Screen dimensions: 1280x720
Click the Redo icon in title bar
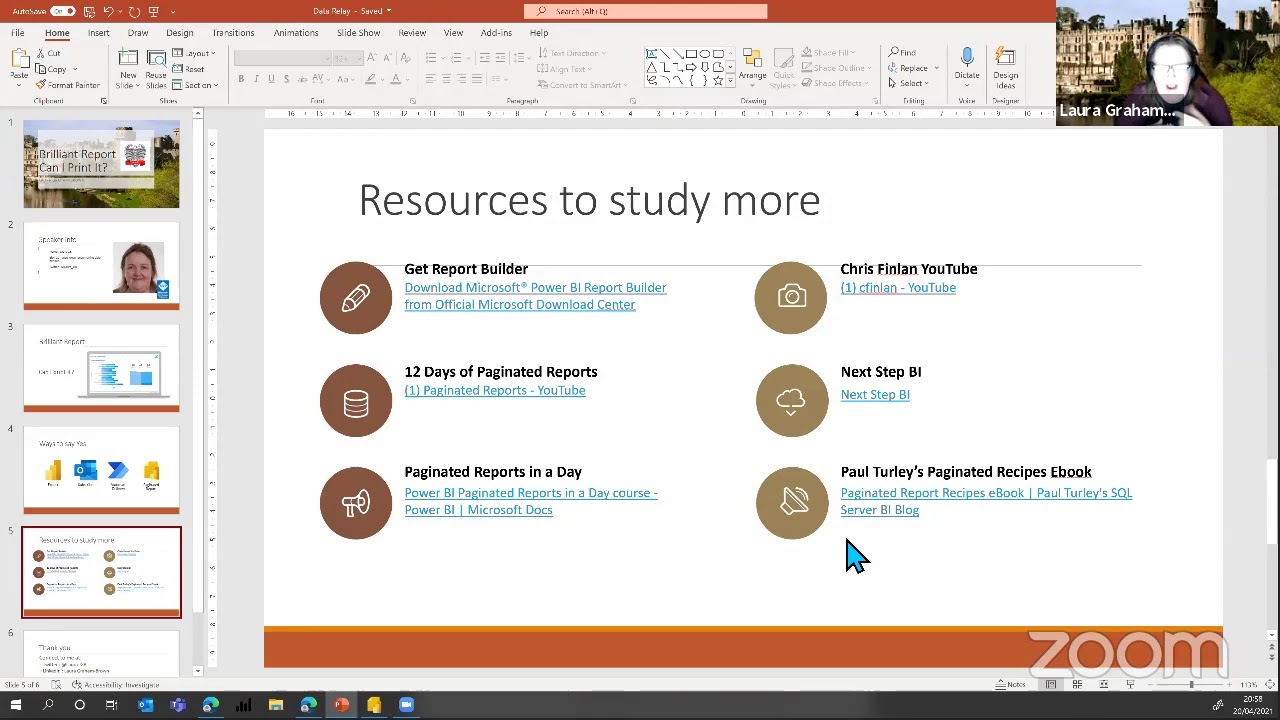click(134, 11)
